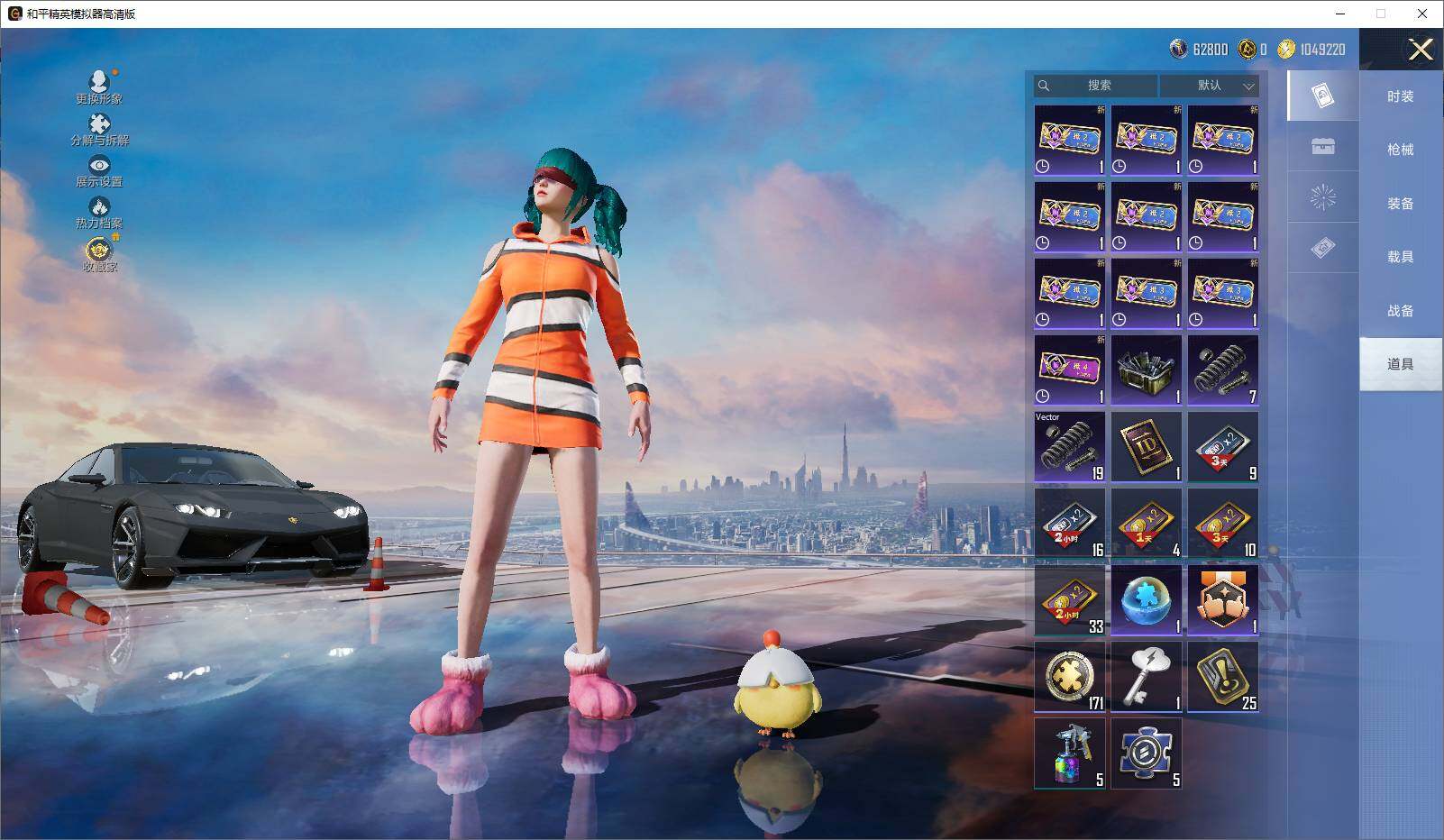Click the 62800 currency balance
This screenshot has height=840, width=1444.
click(x=1199, y=50)
